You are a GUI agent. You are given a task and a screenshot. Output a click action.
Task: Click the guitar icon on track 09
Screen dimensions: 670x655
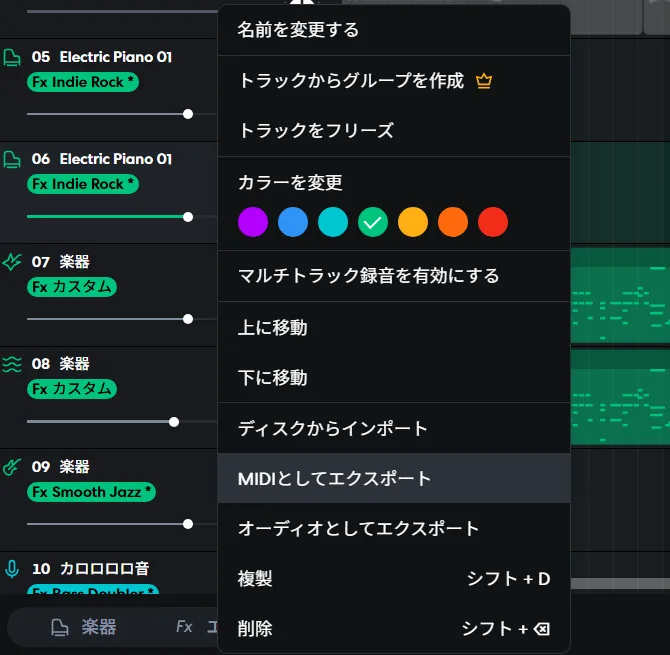tap(12, 467)
